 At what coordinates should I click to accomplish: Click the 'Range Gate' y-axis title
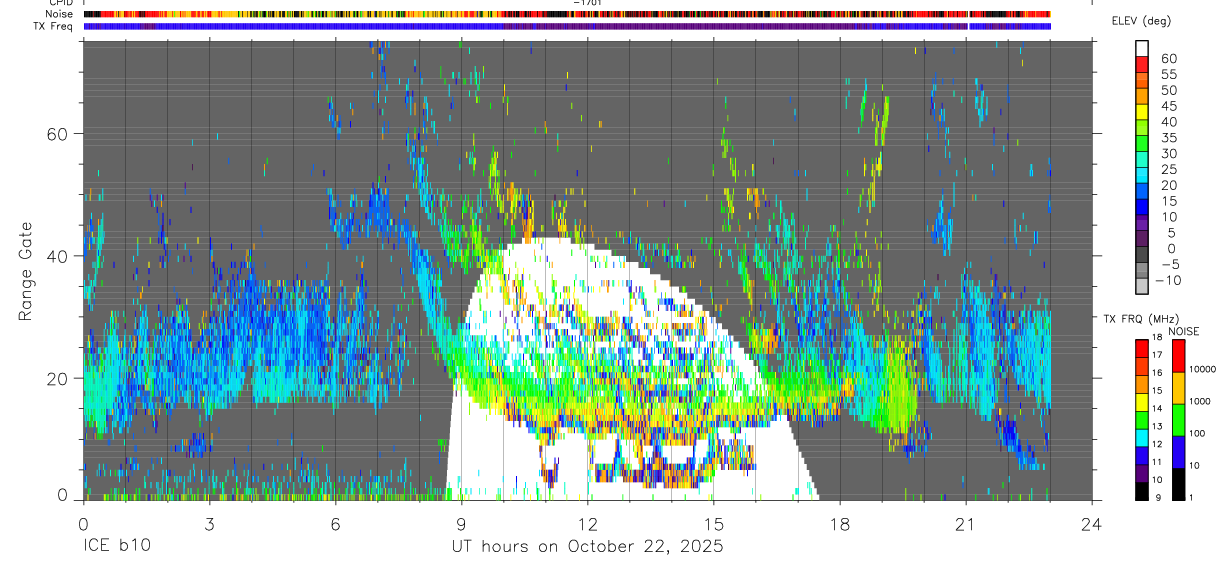tap(26, 270)
